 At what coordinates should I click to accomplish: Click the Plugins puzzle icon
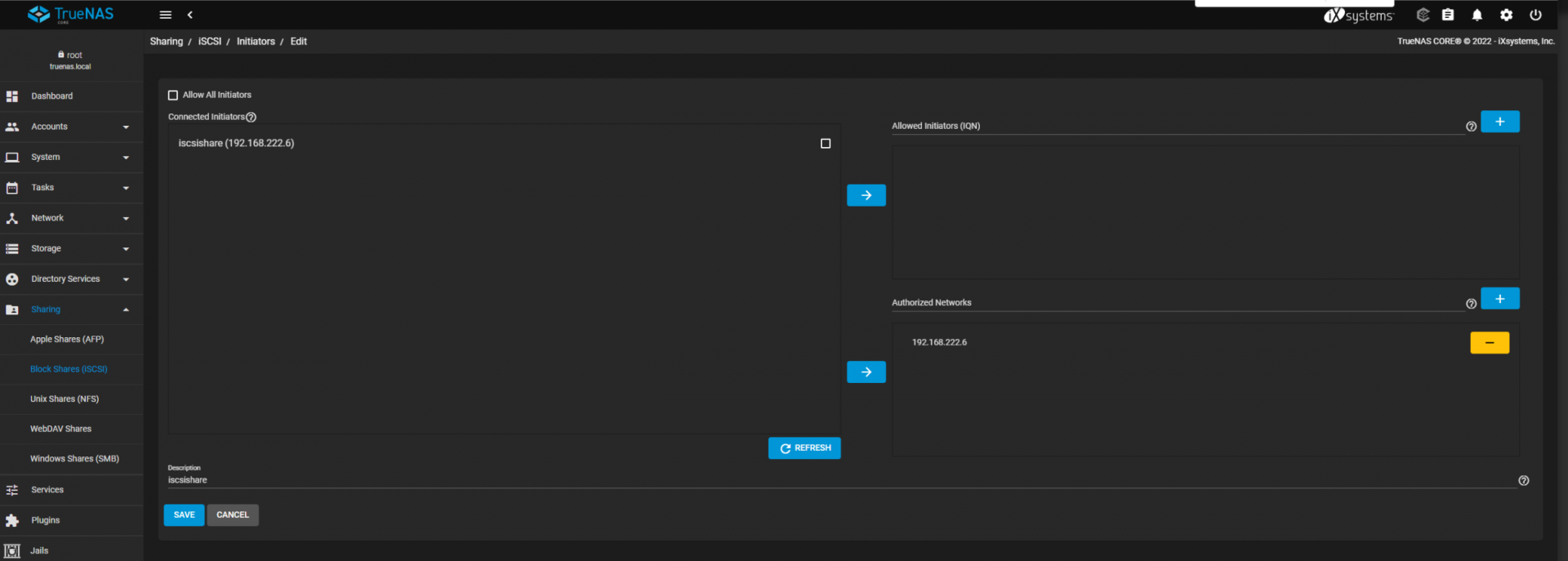coord(12,520)
